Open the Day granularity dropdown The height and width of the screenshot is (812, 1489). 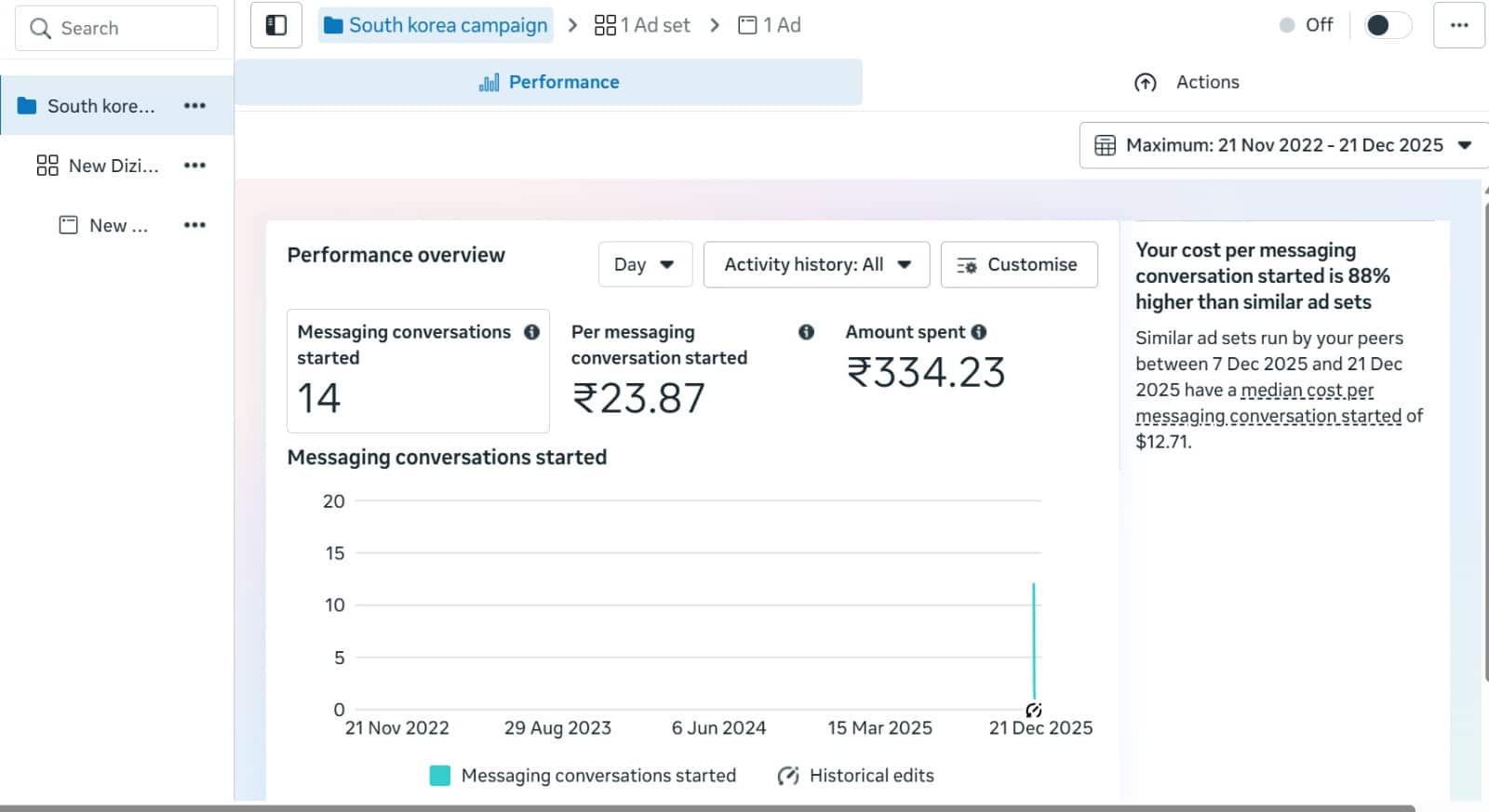tap(645, 265)
